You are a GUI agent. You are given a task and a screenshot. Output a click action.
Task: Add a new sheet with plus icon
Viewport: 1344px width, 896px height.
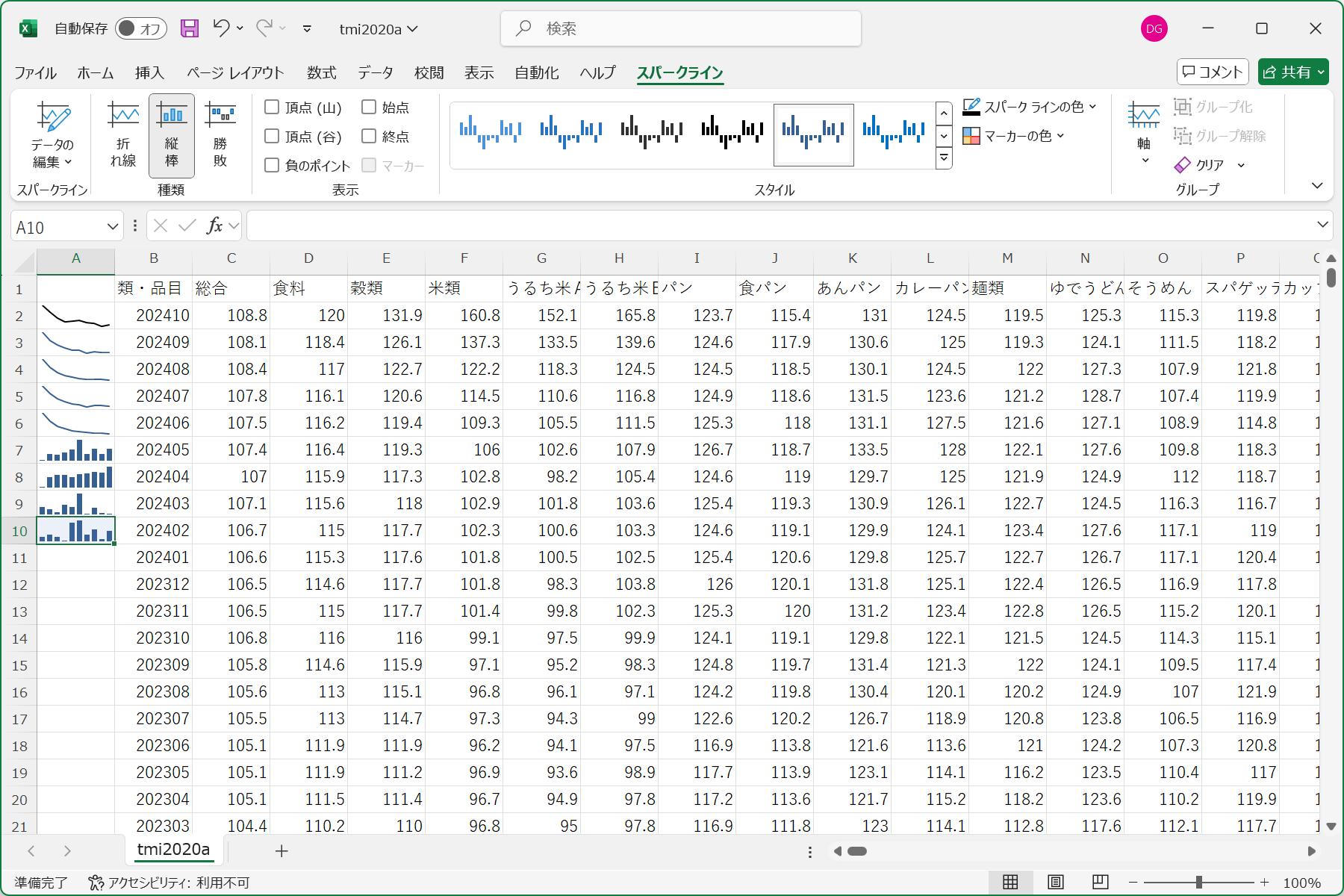tap(281, 851)
